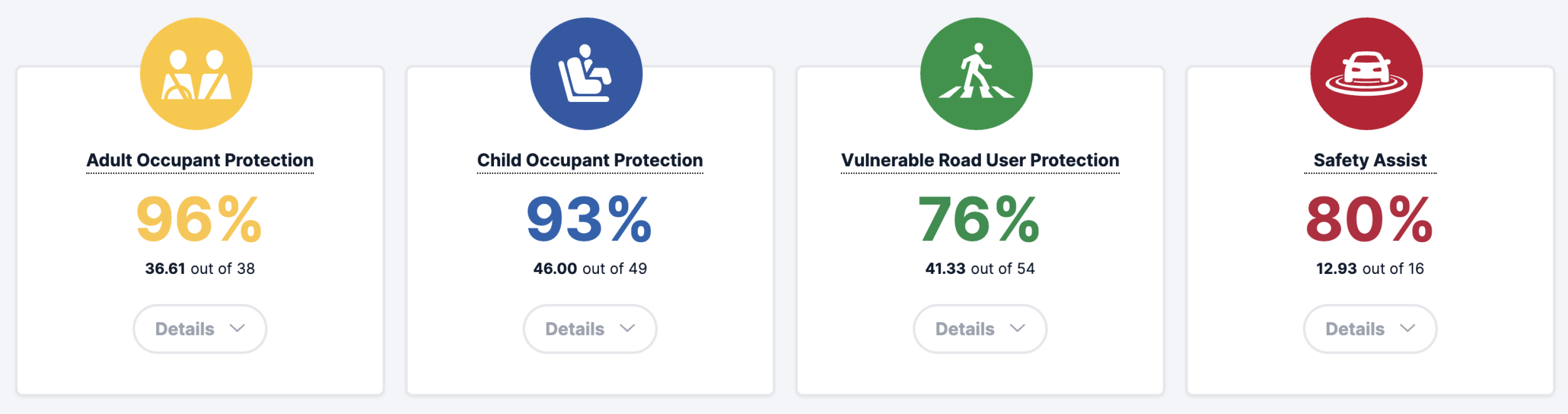Click the blue child seat icon
The width and height of the screenshot is (1568, 414).
point(586,74)
